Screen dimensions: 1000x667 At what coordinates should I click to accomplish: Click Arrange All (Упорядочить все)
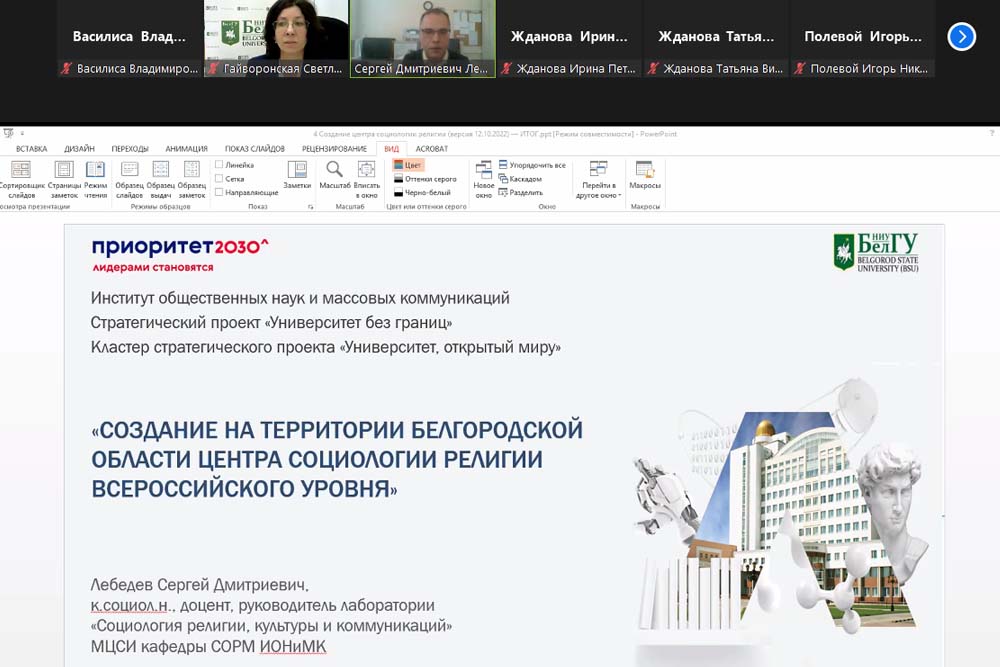(531, 165)
